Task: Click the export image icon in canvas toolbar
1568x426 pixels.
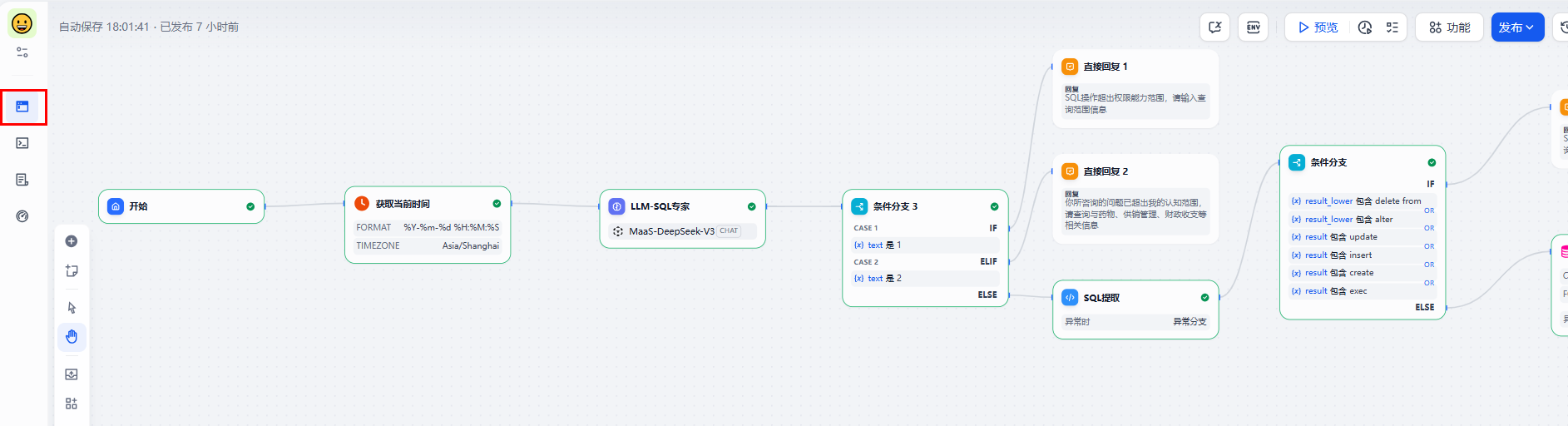Action: tap(72, 374)
